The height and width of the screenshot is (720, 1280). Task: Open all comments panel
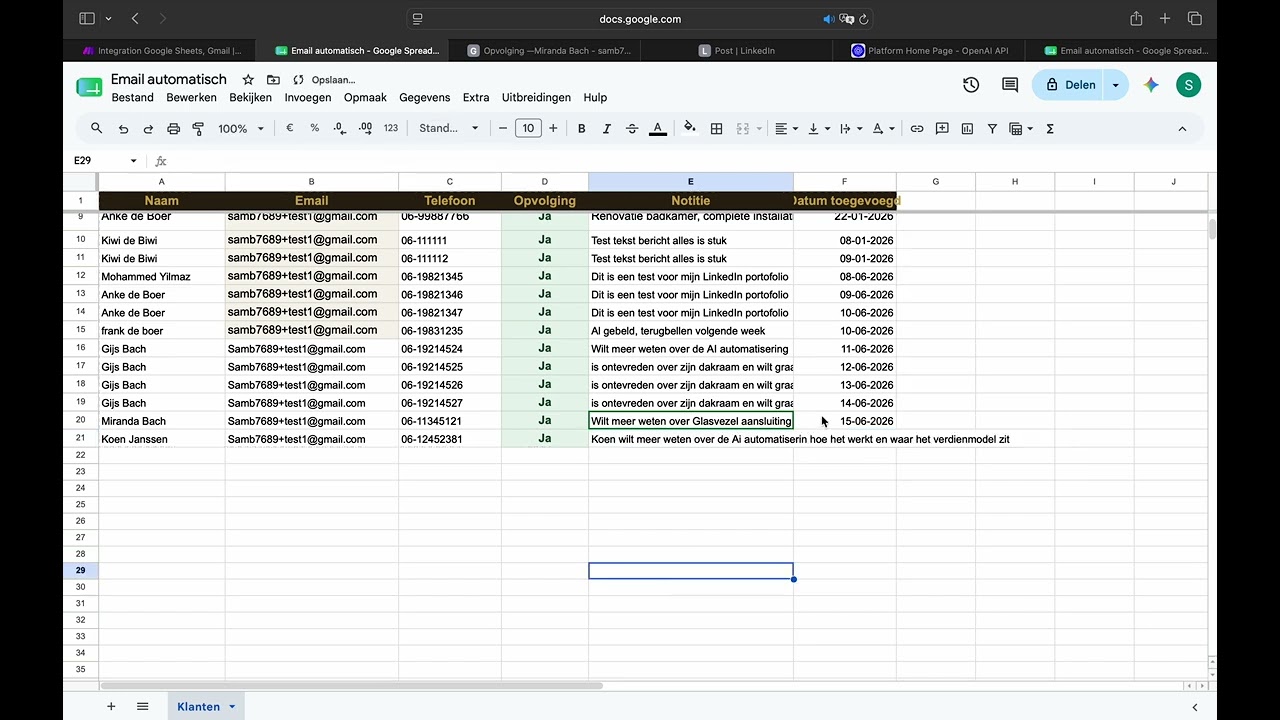pos(1010,85)
